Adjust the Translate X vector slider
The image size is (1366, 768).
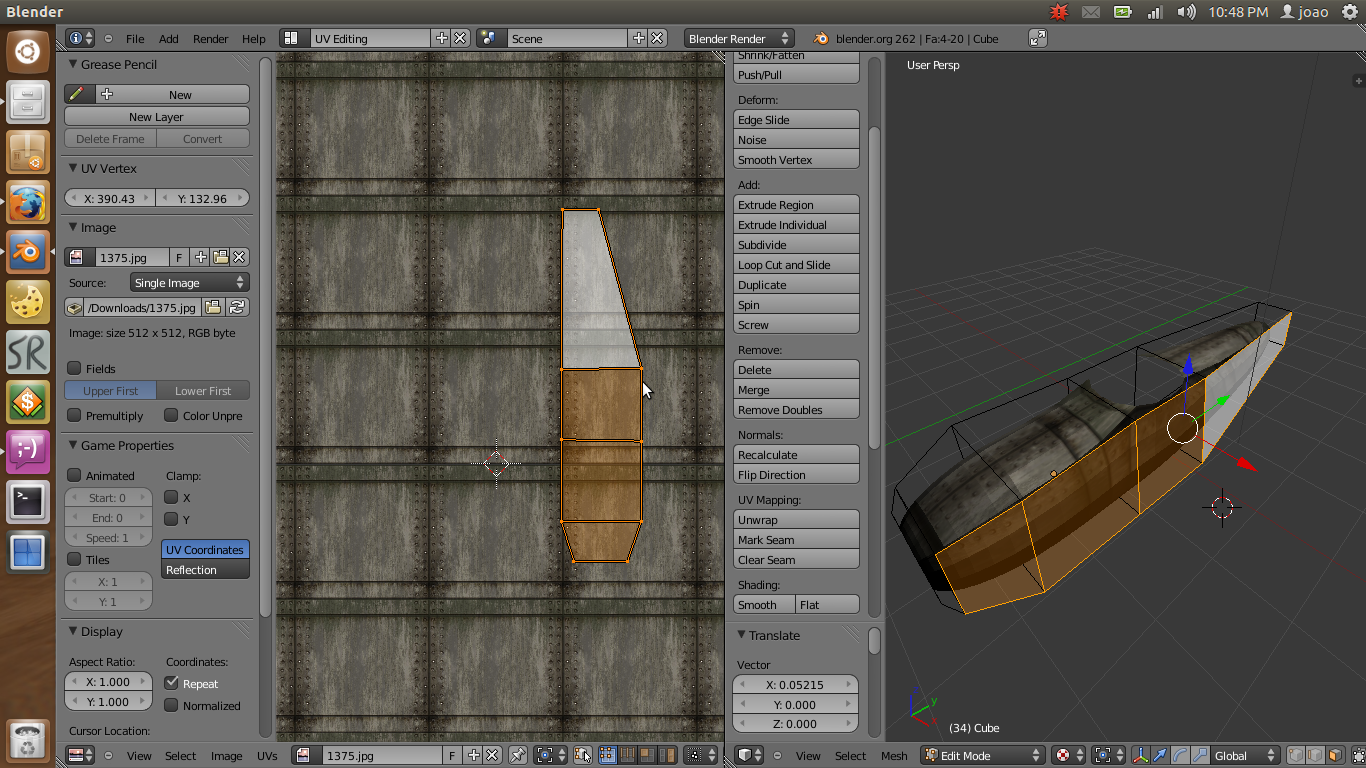(x=795, y=684)
